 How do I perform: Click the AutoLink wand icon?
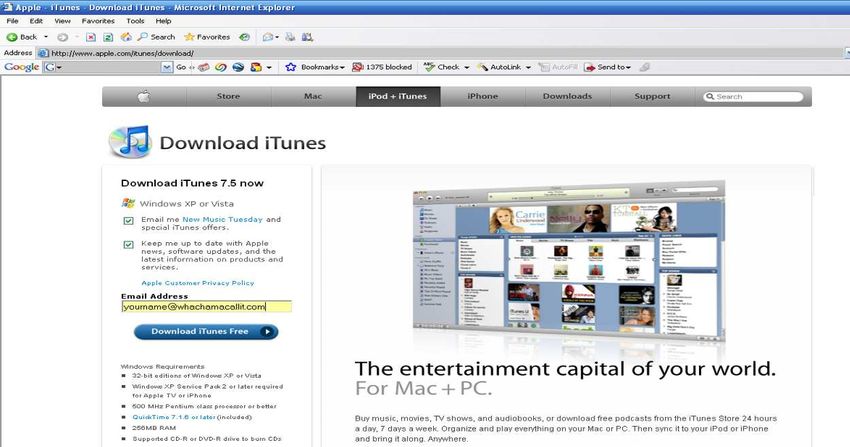[x=482, y=67]
